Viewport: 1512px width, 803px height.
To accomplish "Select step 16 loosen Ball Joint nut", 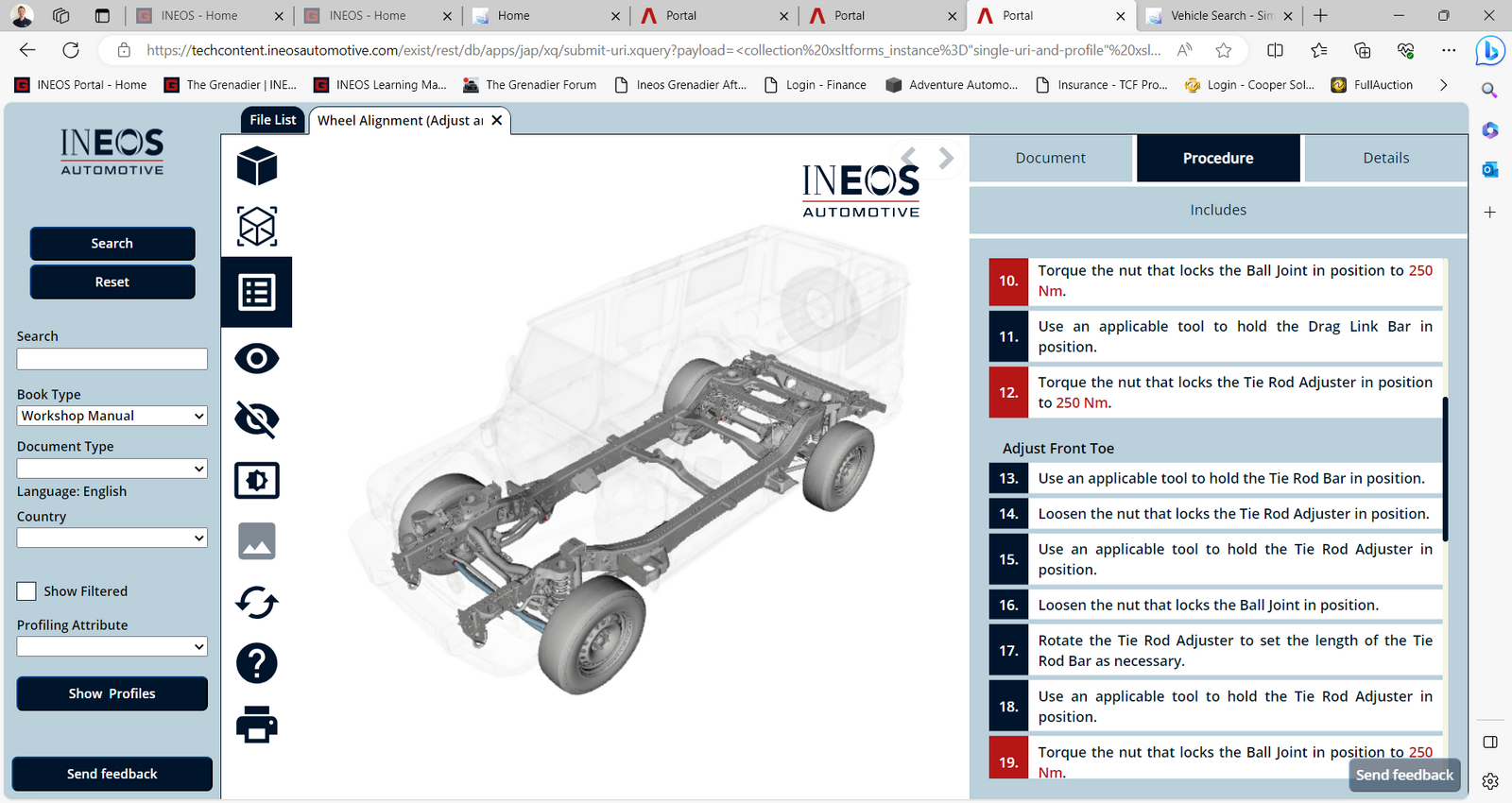I will [1215, 605].
